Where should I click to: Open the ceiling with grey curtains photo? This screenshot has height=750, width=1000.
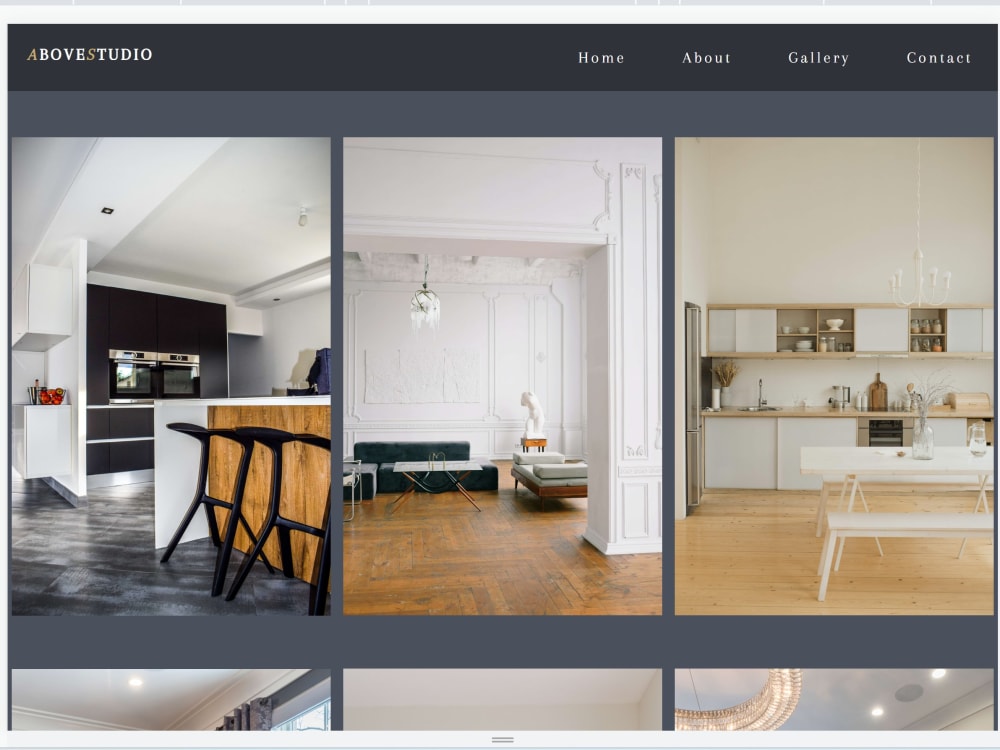click(171, 700)
